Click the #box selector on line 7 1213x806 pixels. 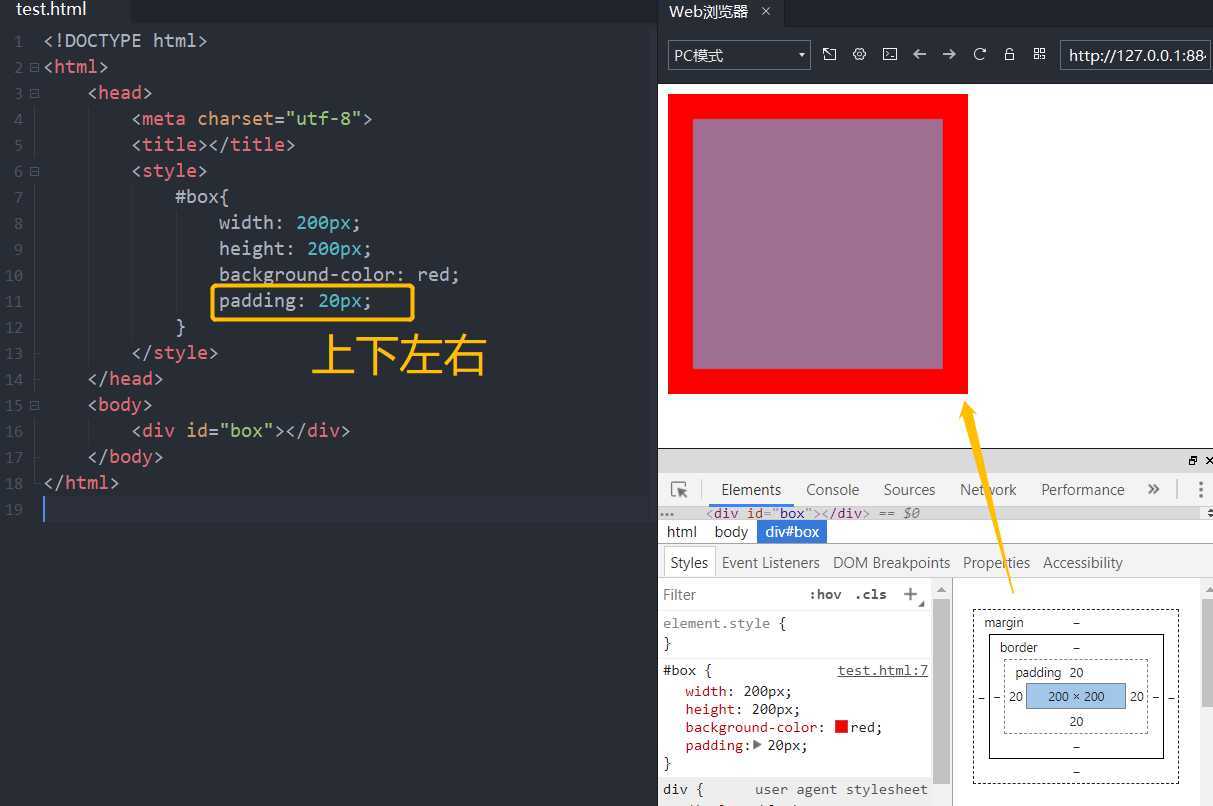(x=202, y=196)
